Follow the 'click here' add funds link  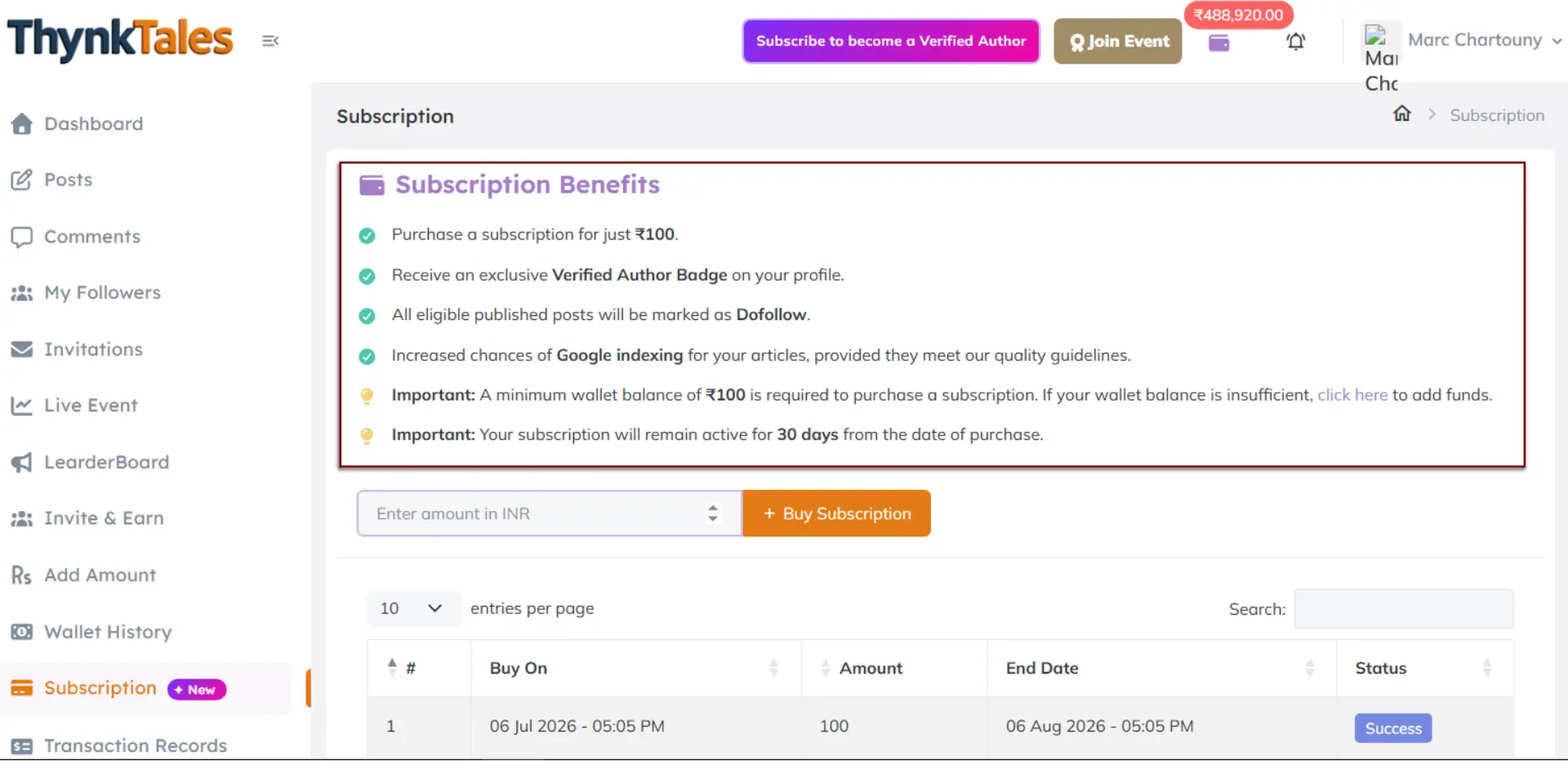click(x=1352, y=395)
